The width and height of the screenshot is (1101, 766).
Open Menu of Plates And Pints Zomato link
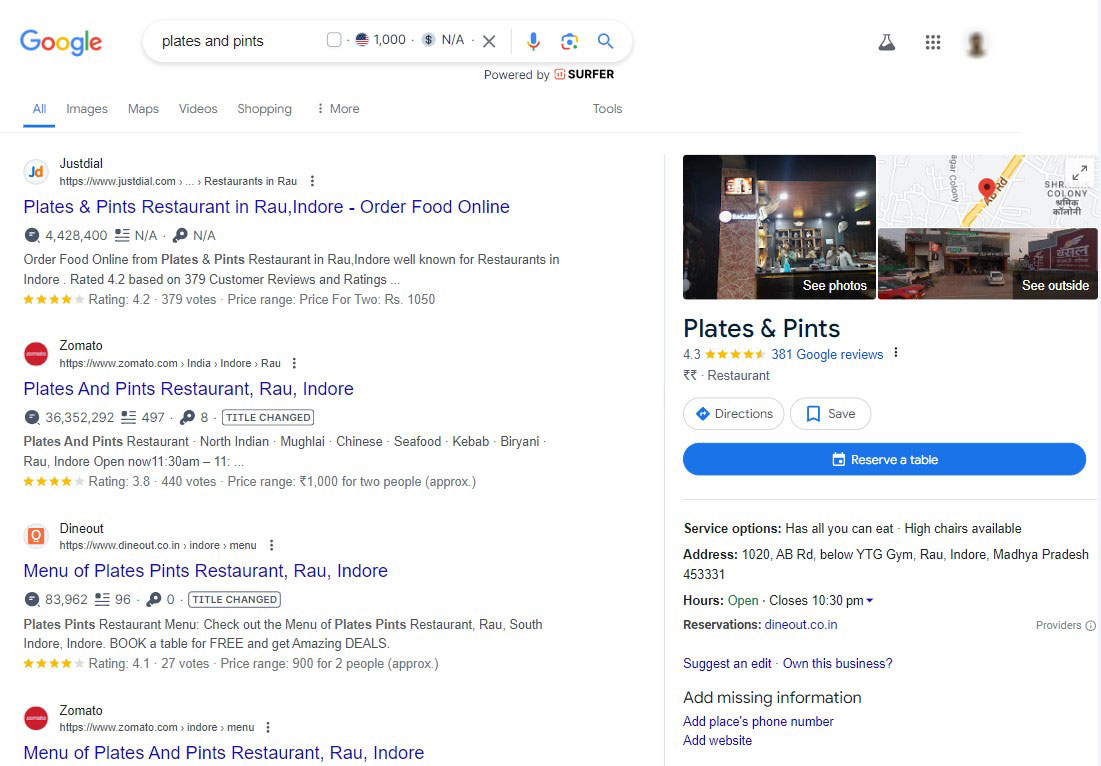click(x=224, y=753)
